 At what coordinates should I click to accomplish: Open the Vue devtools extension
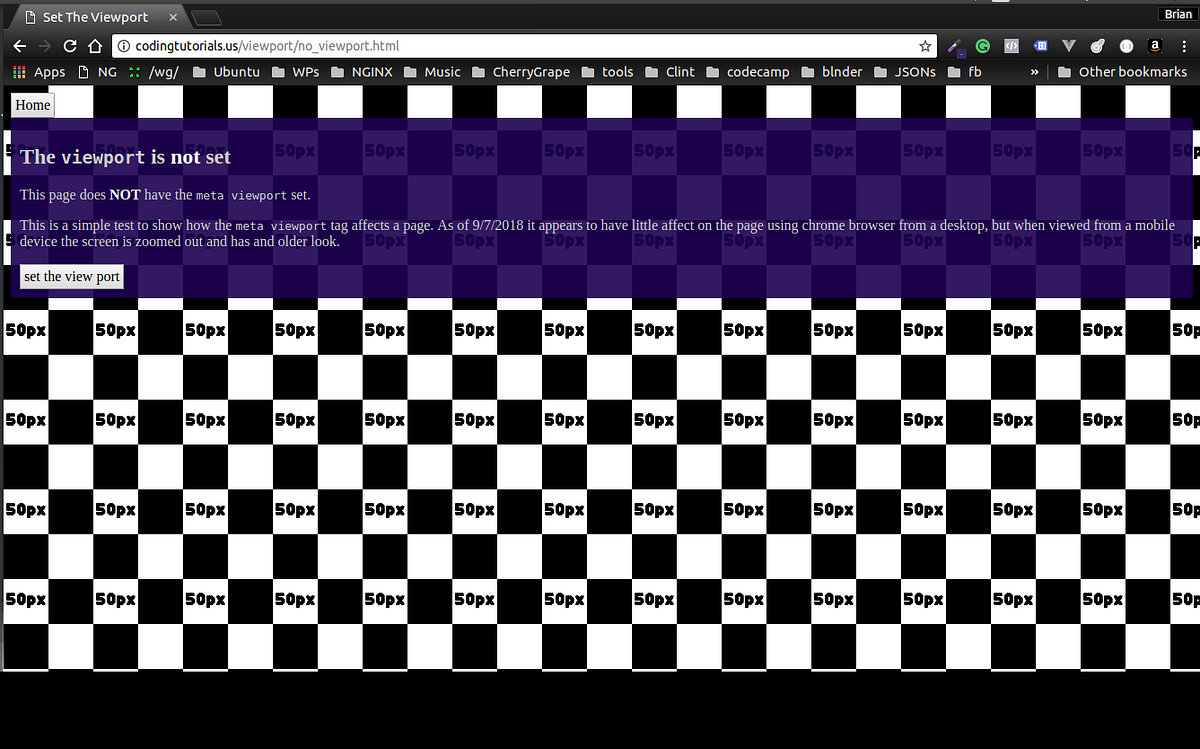click(x=1068, y=46)
